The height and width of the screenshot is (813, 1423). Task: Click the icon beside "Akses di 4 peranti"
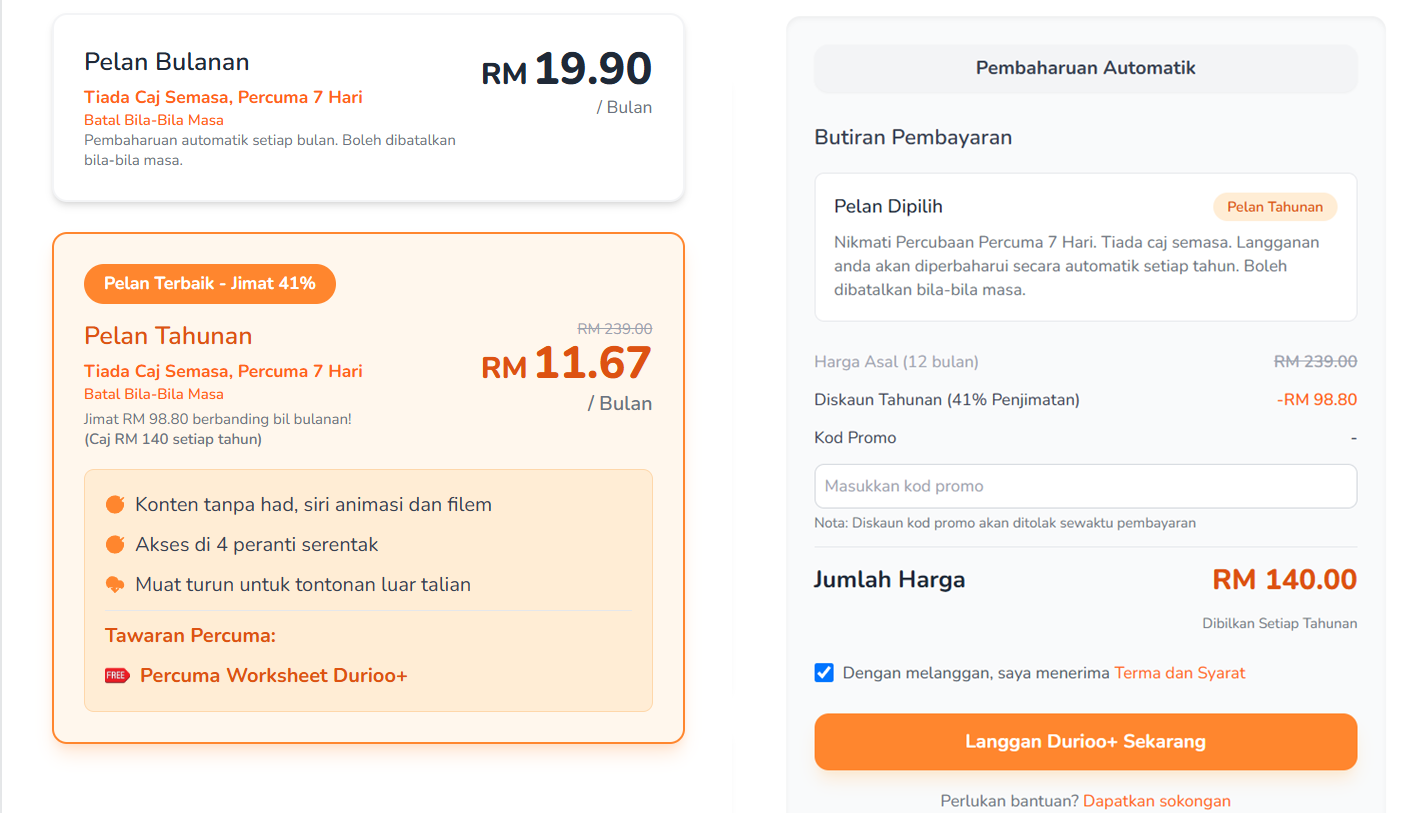point(115,544)
